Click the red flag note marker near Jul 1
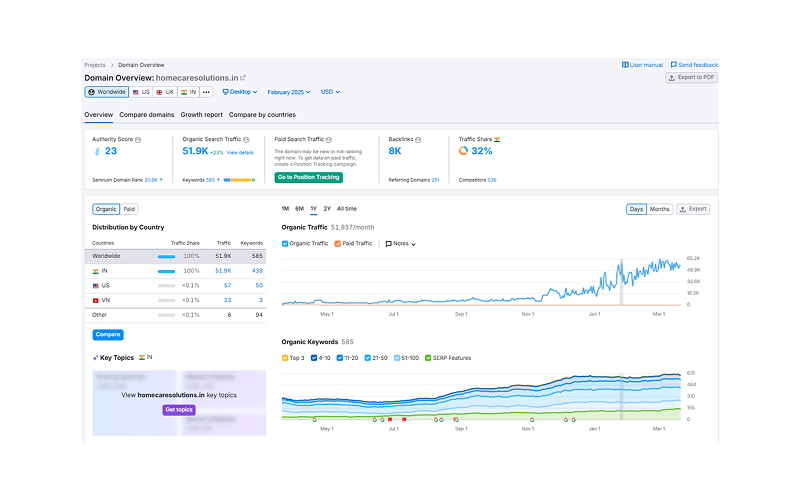This screenshot has width=800, height=500. click(x=390, y=419)
